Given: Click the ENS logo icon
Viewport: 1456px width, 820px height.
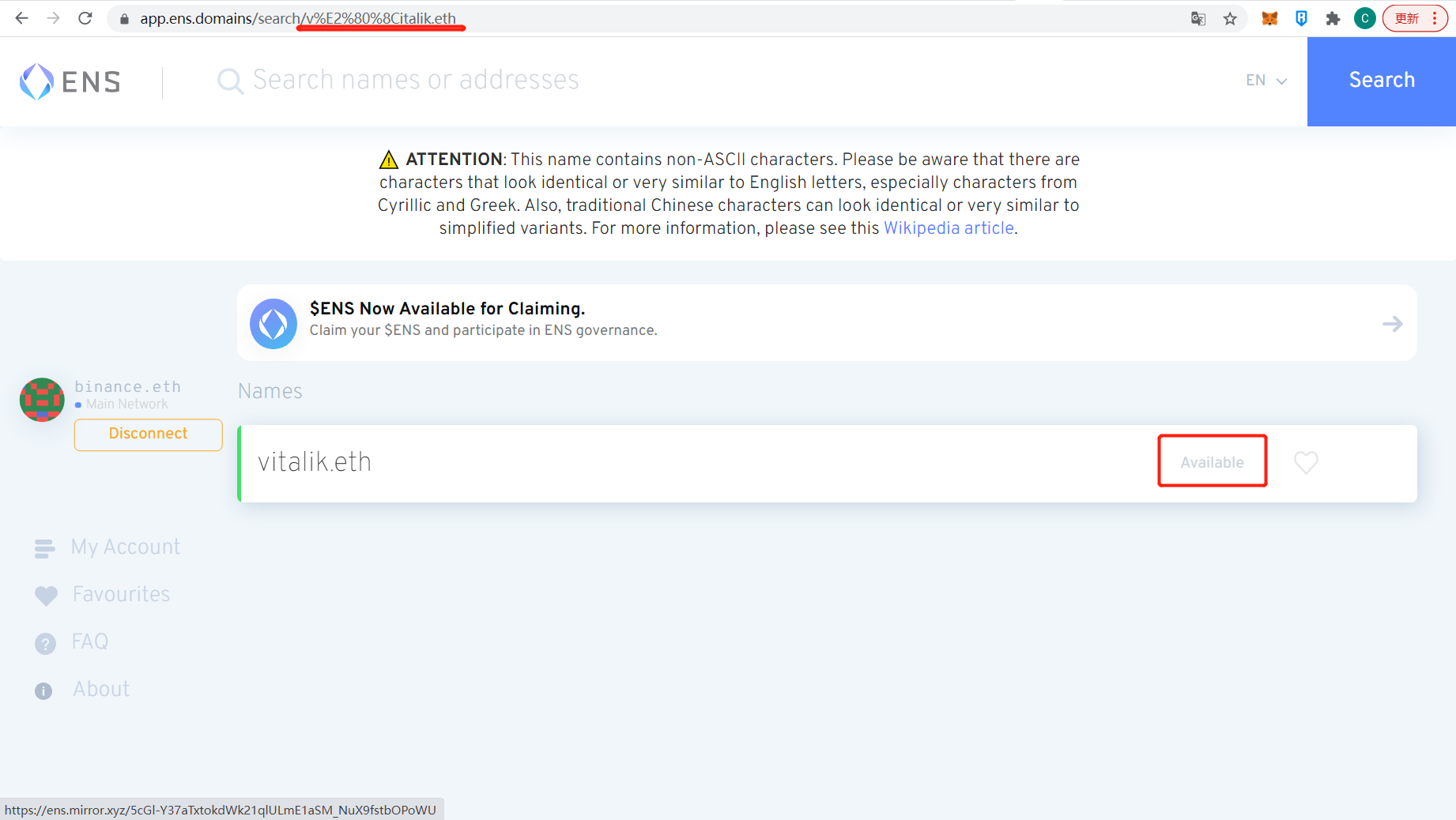Looking at the screenshot, I should [36, 81].
